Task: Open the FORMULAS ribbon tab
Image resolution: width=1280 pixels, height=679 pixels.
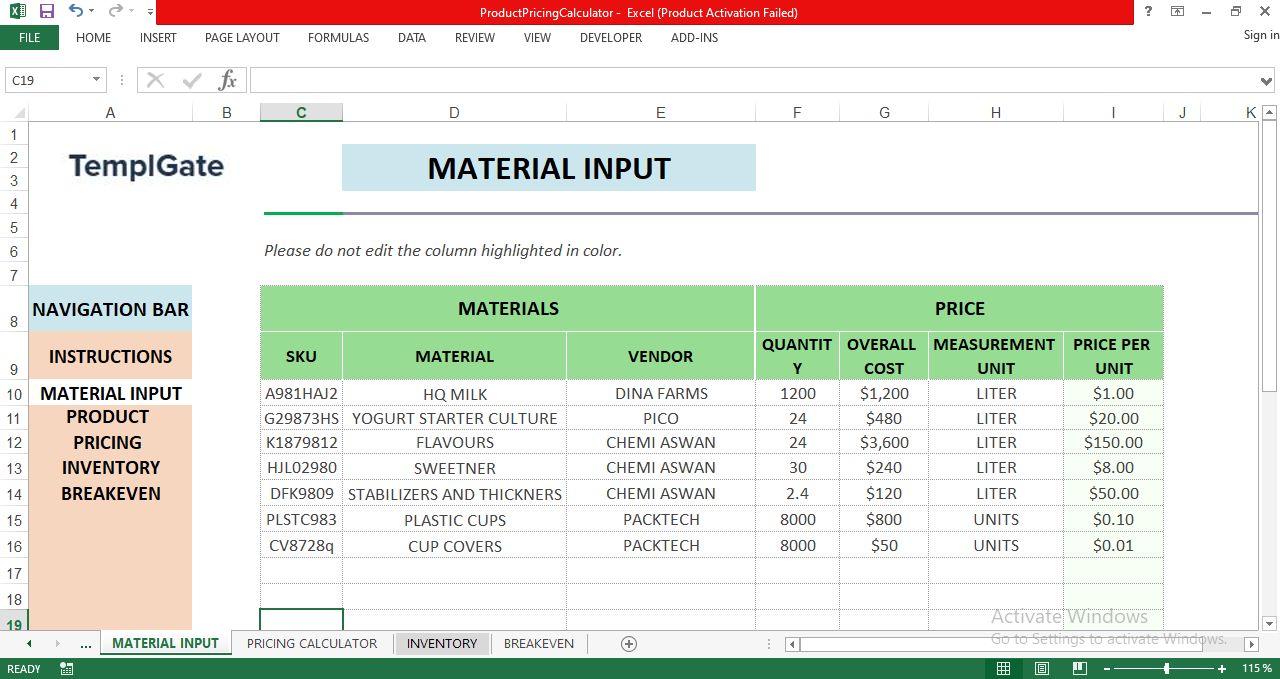Action: click(x=338, y=37)
